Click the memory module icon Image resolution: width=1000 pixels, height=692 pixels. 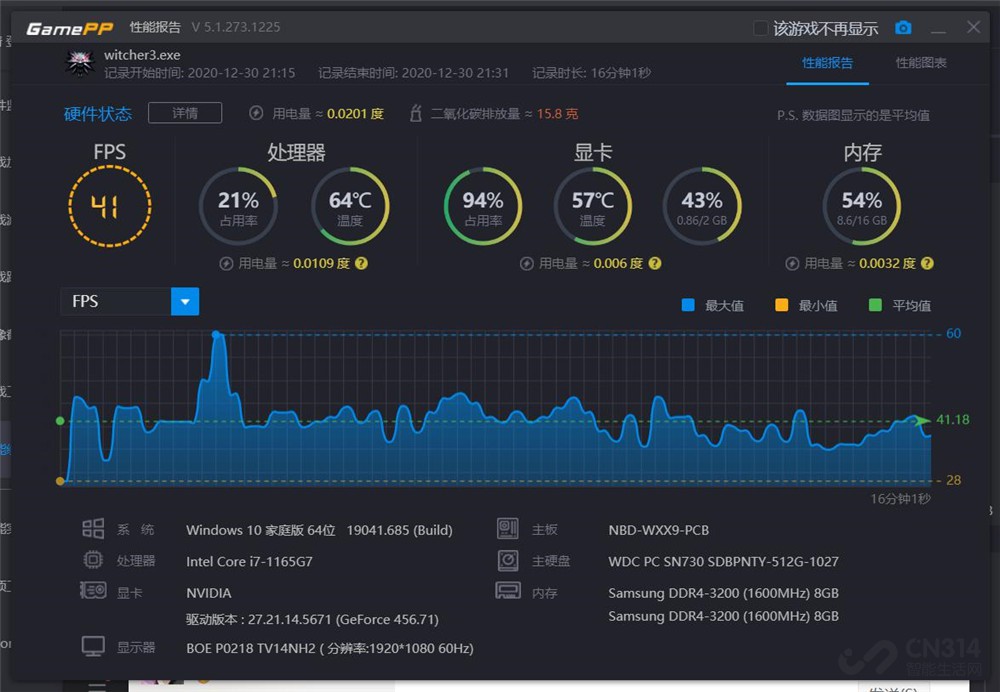pos(508,591)
